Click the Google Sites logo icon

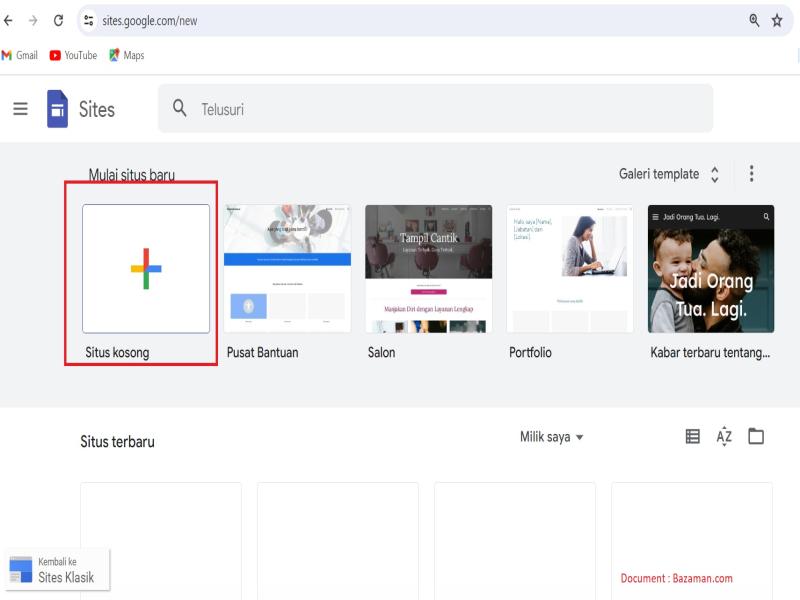click(57, 109)
